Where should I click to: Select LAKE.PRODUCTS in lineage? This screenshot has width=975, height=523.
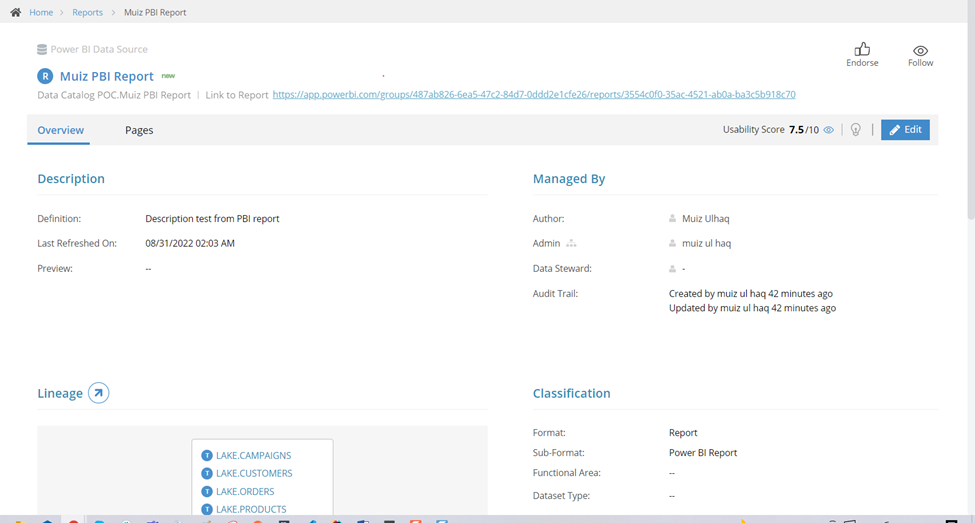pyautogui.click(x=251, y=509)
